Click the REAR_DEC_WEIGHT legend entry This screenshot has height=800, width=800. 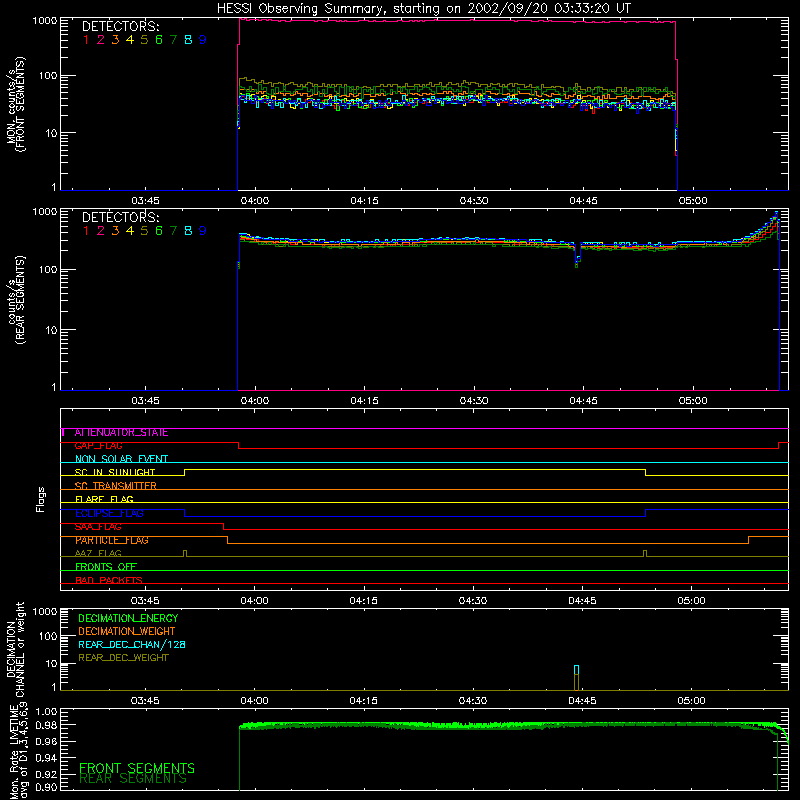[x=123, y=658]
